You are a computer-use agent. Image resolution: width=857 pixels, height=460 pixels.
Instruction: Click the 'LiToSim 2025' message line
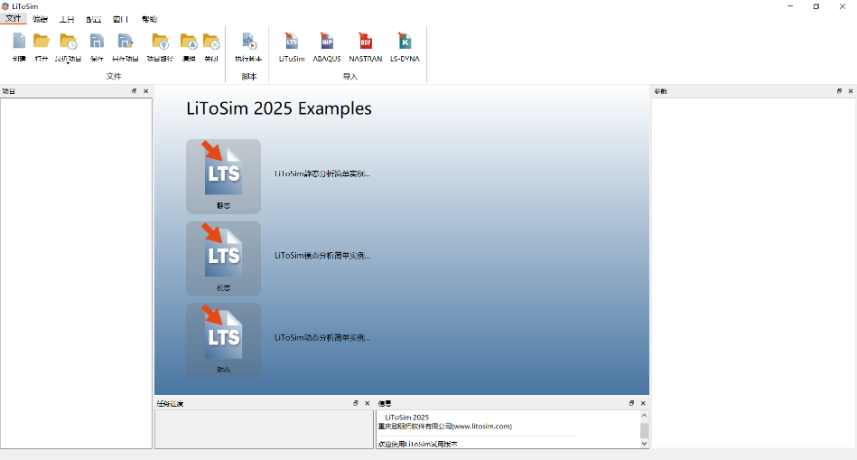tap(407, 417)
